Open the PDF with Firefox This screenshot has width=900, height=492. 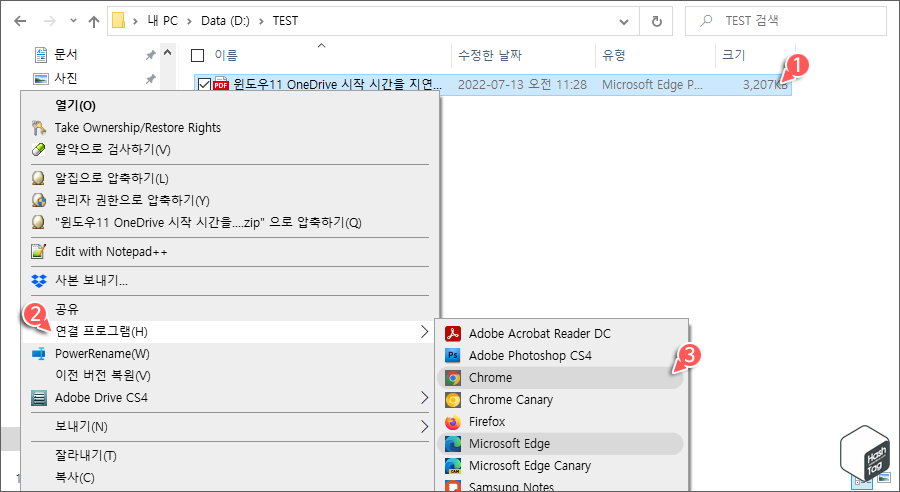(561, 421)
